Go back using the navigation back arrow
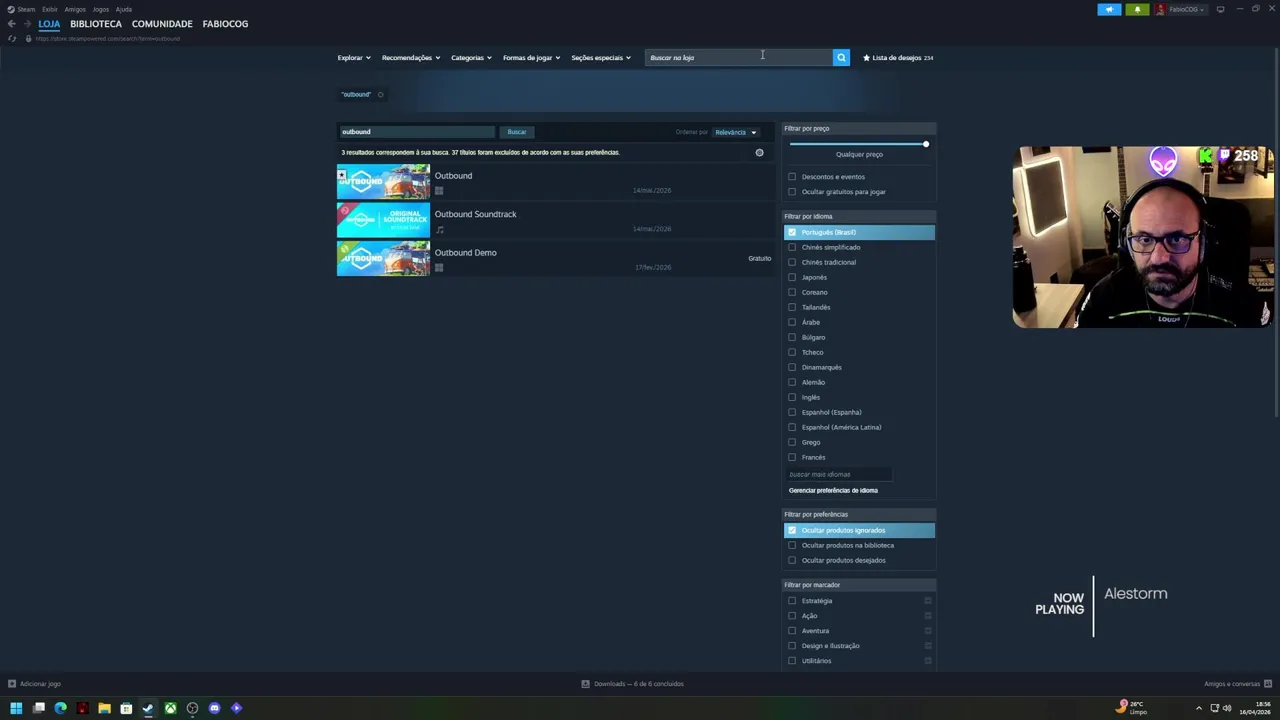The height and width of the screenshot is (720, 1280). [11, 23]
